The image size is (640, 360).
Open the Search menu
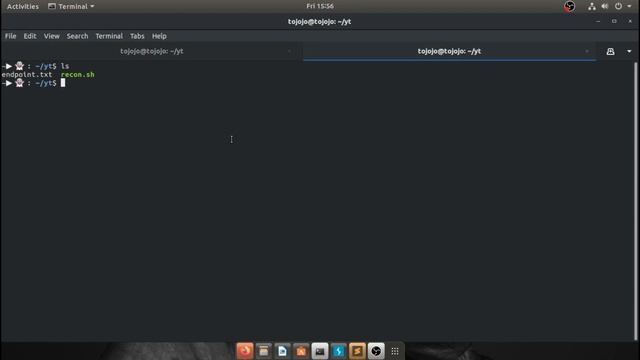coord(78,36)
